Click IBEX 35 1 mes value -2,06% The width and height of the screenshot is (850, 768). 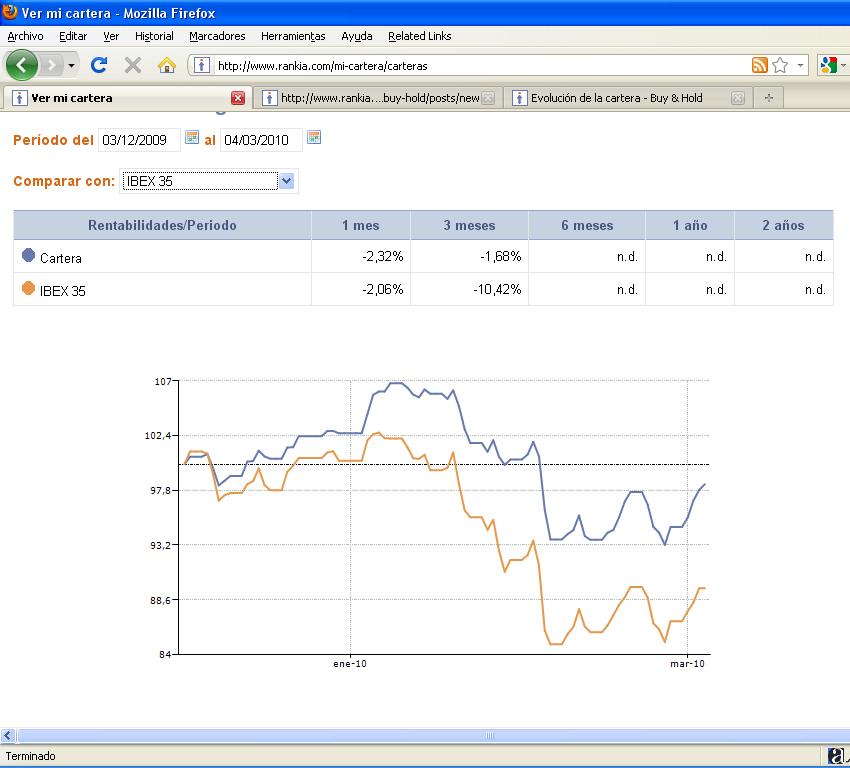[x=383, y=289]
